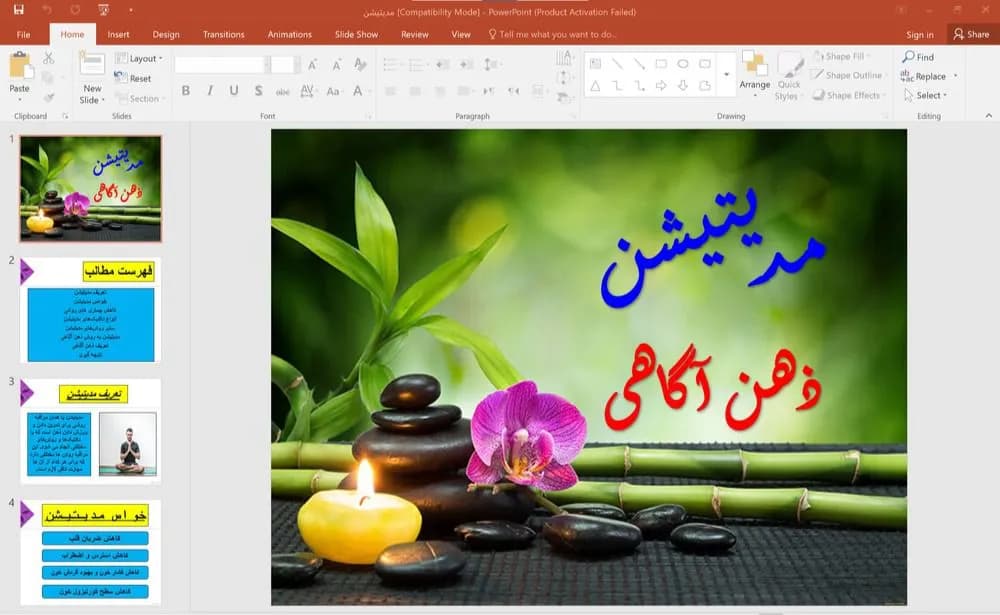1000x615 pixels.
Task: Click the Text Direction icon in Paragraph group
Action: (x=564, y=59)
